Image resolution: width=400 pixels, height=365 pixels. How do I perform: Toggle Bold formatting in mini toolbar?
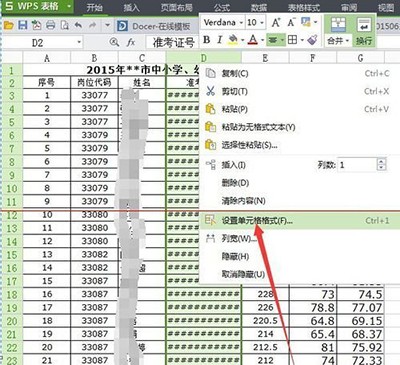coord(207,40)
